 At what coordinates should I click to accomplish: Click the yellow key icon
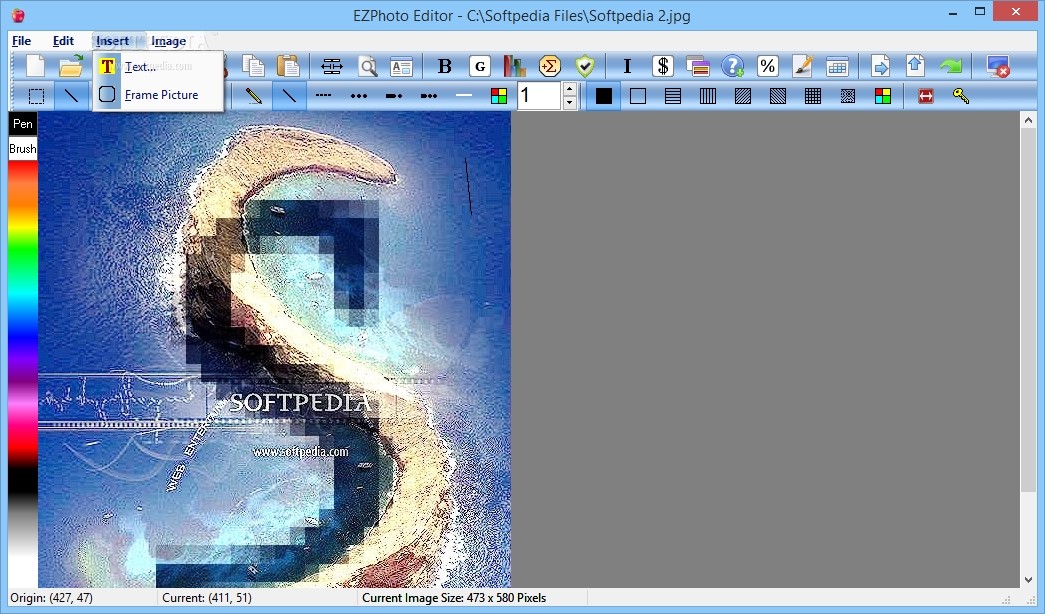point(960,96)
